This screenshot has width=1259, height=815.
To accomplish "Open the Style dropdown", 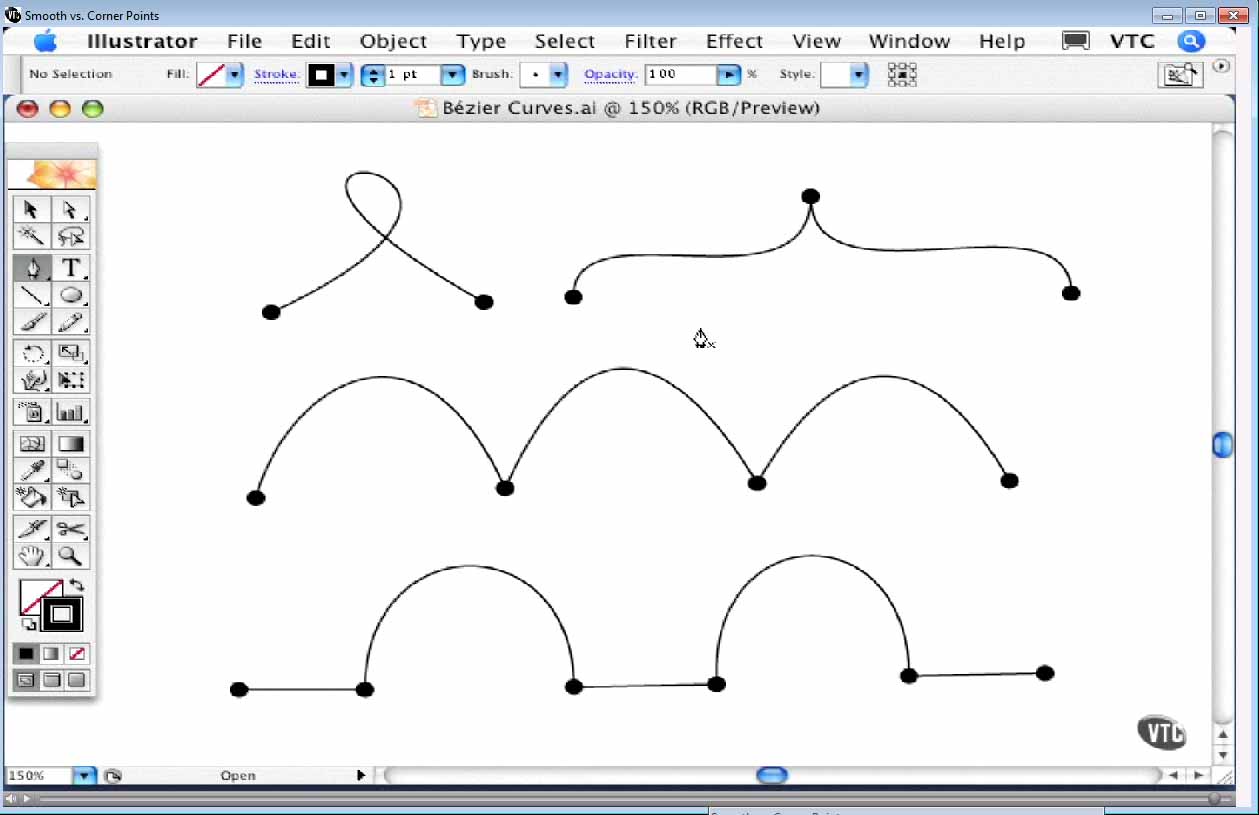I will (x=858, y=75).
